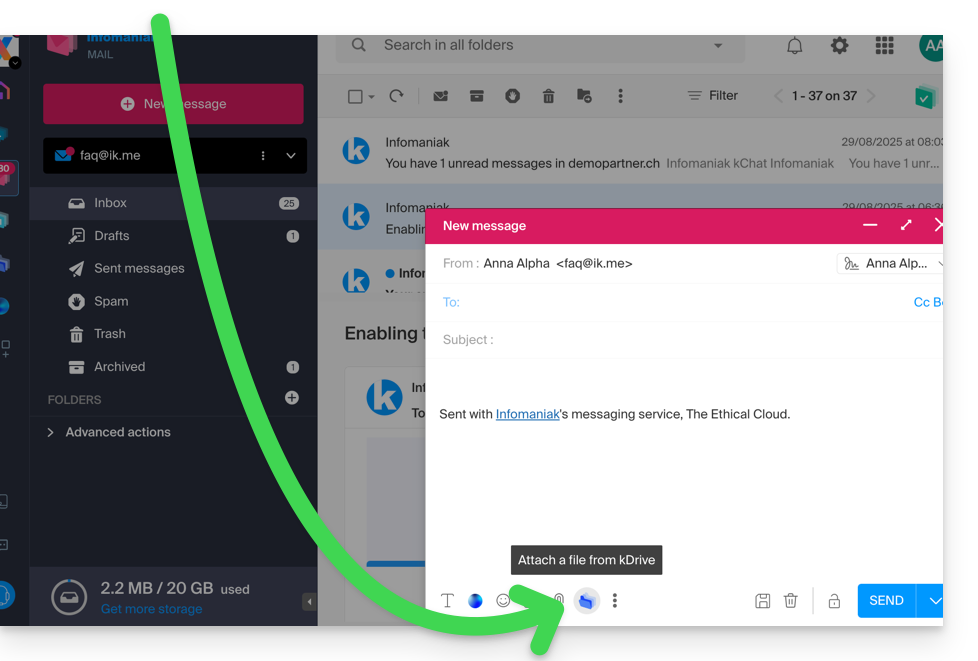Image resolution: width=978 pixels, height=661 pixels.
Task: Go to next page of messages
Action: [871, 96]
